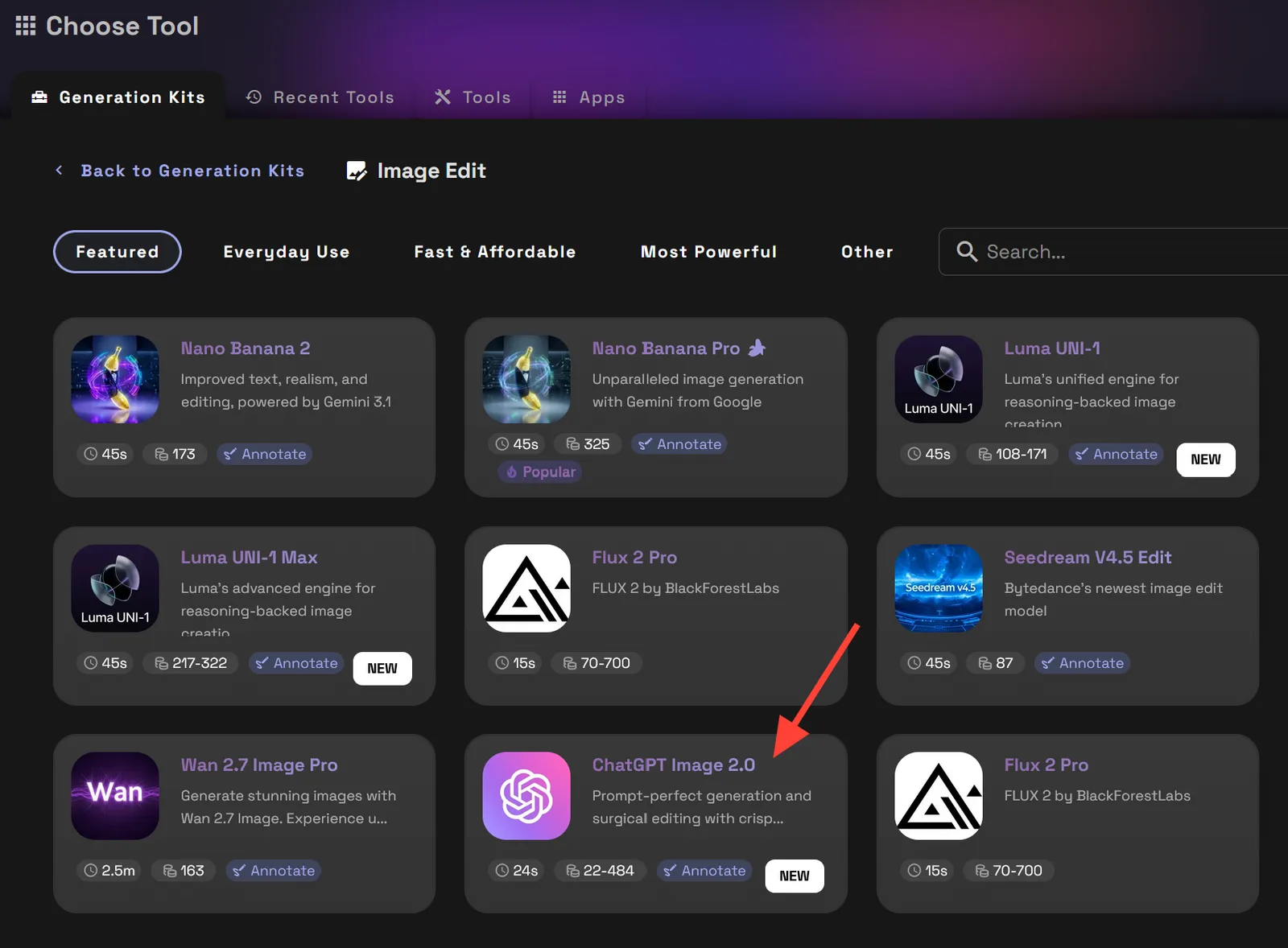Open the Seedream V4.5 Edit thumbnail

[x=939, y=588]
